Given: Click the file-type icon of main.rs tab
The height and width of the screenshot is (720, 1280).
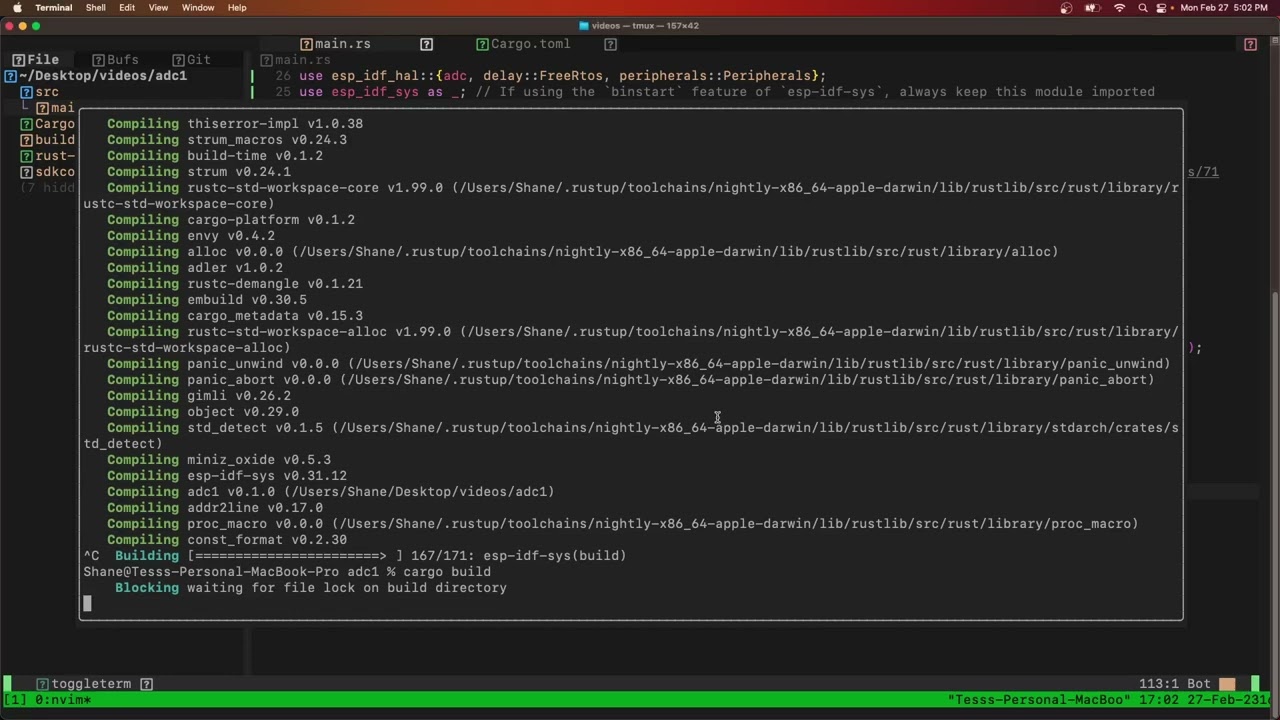Looking at the screenshot, I should tap(306, 44).
